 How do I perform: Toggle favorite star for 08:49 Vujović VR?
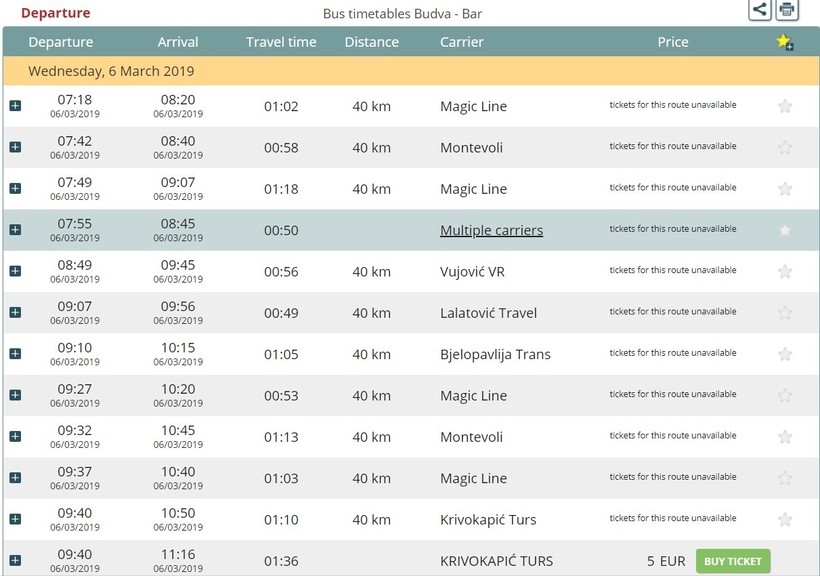click(x=785, y=271)
